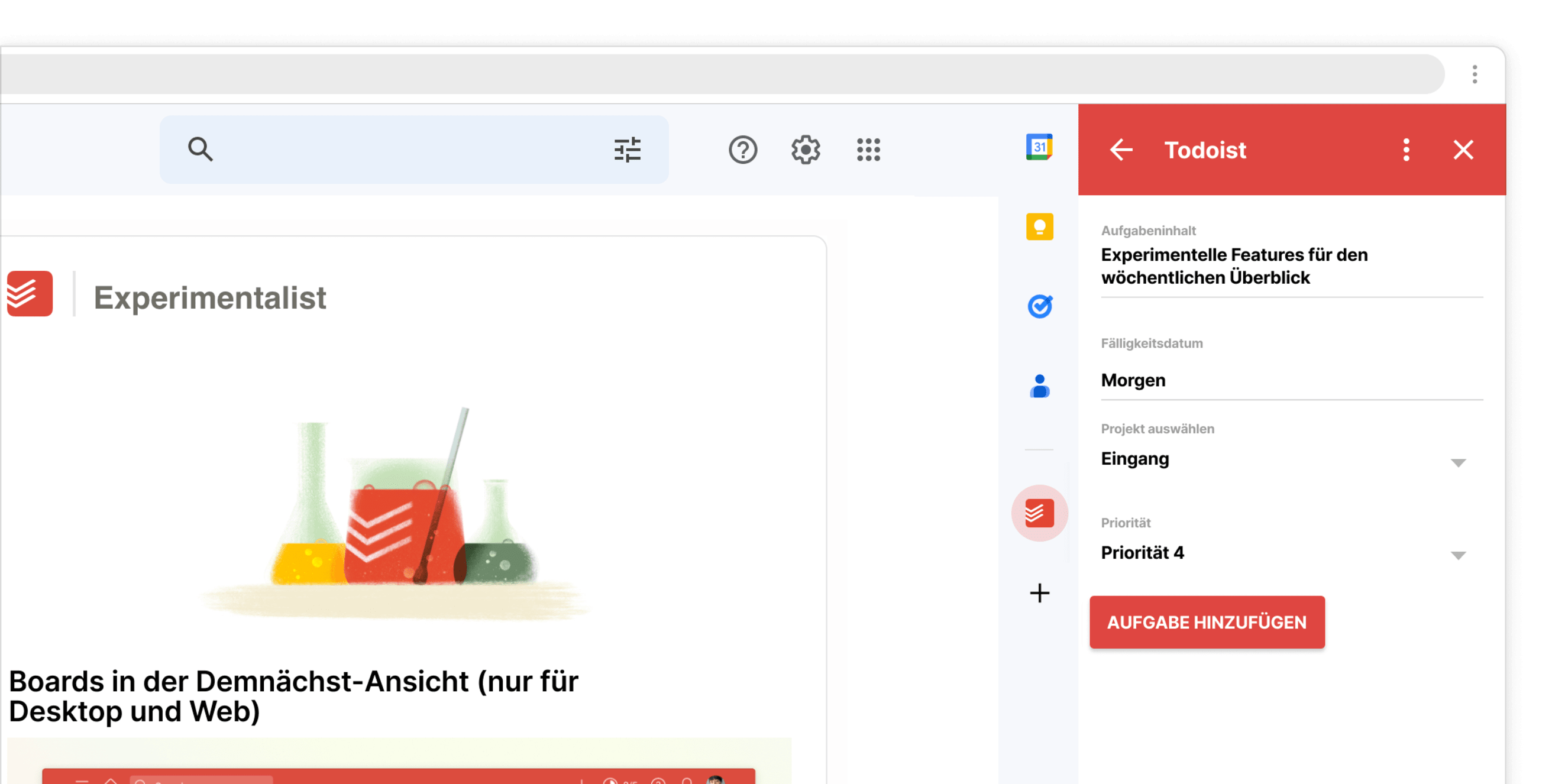Expand the Projekt auswählen dropdown showing Eingang

click(x=1292, y=459)
